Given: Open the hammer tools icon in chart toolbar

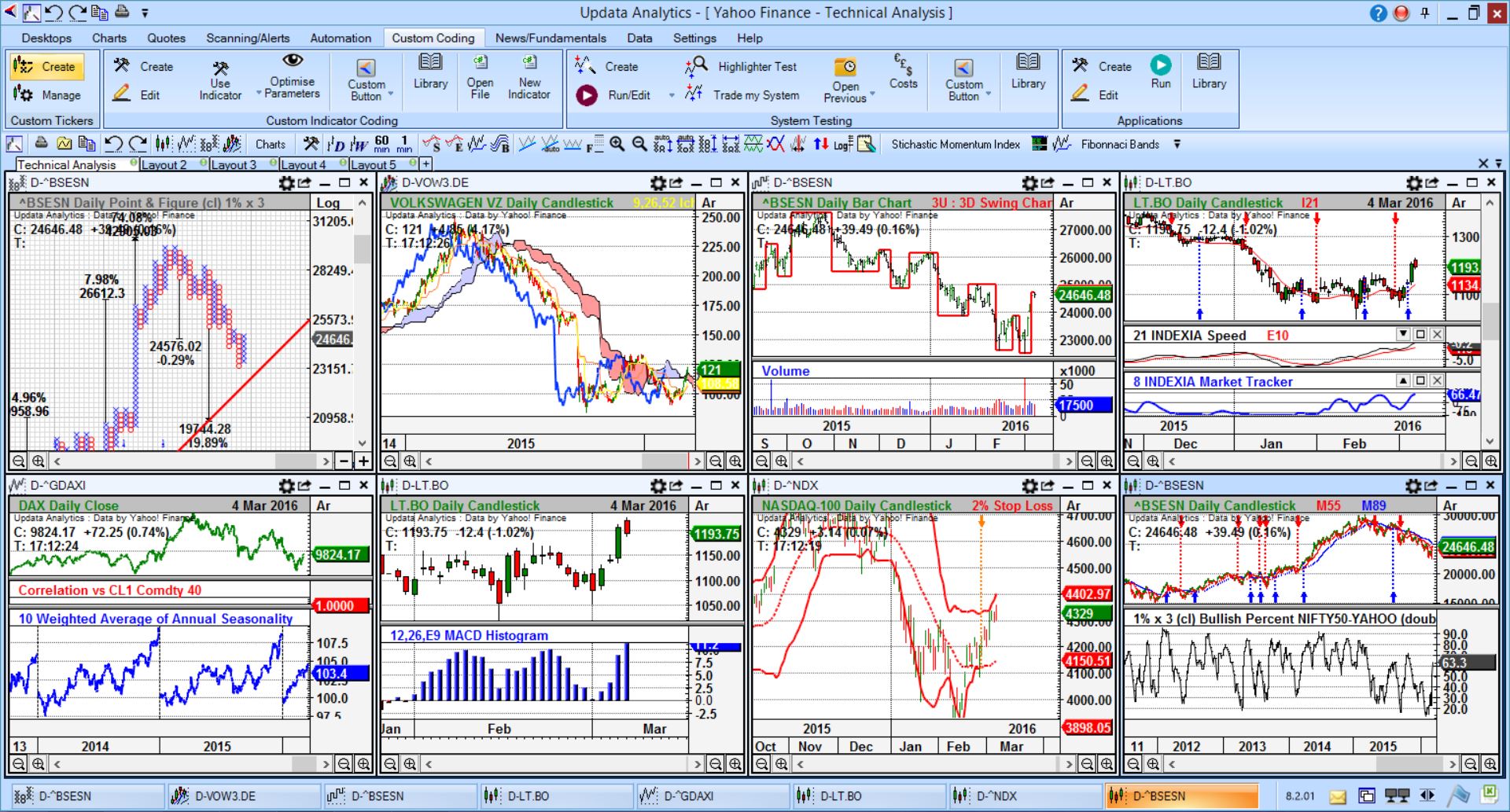Looking at the screenshot, I should tap(311, 144).
